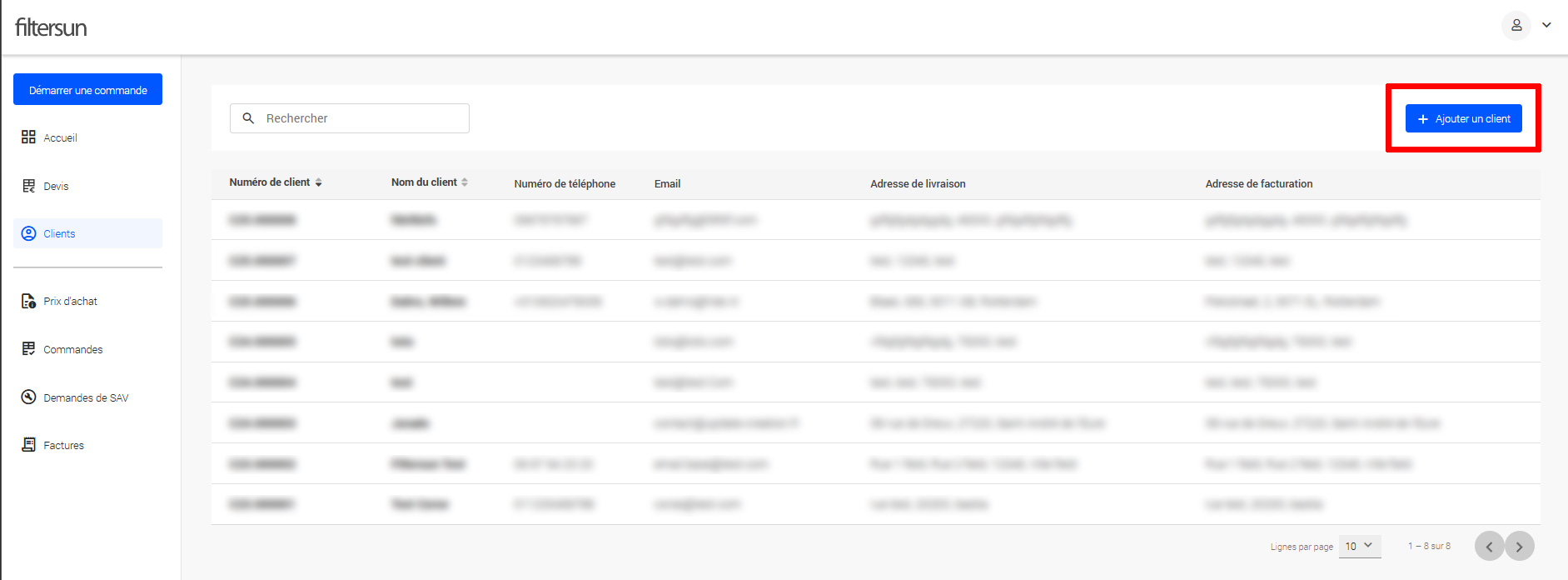Sort by Nom du client column

465,182
